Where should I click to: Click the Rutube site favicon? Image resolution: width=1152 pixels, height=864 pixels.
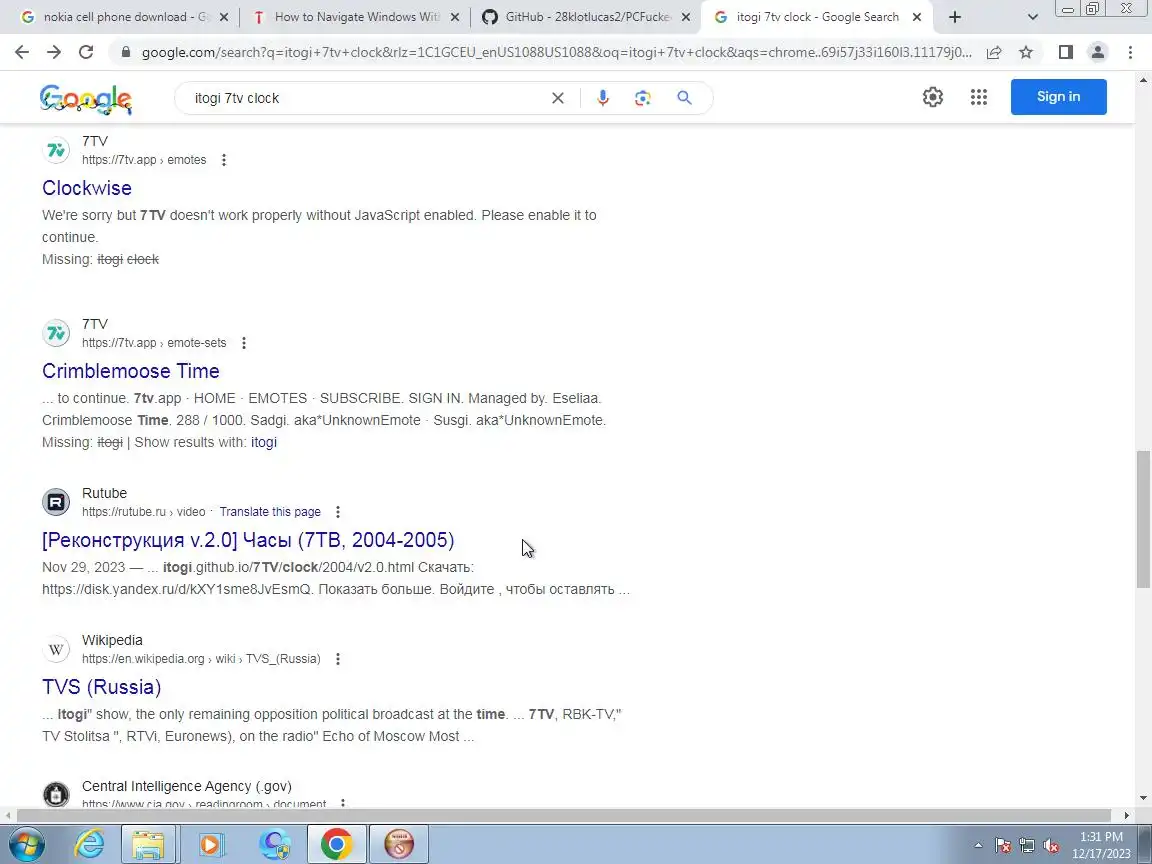point(56,503)
